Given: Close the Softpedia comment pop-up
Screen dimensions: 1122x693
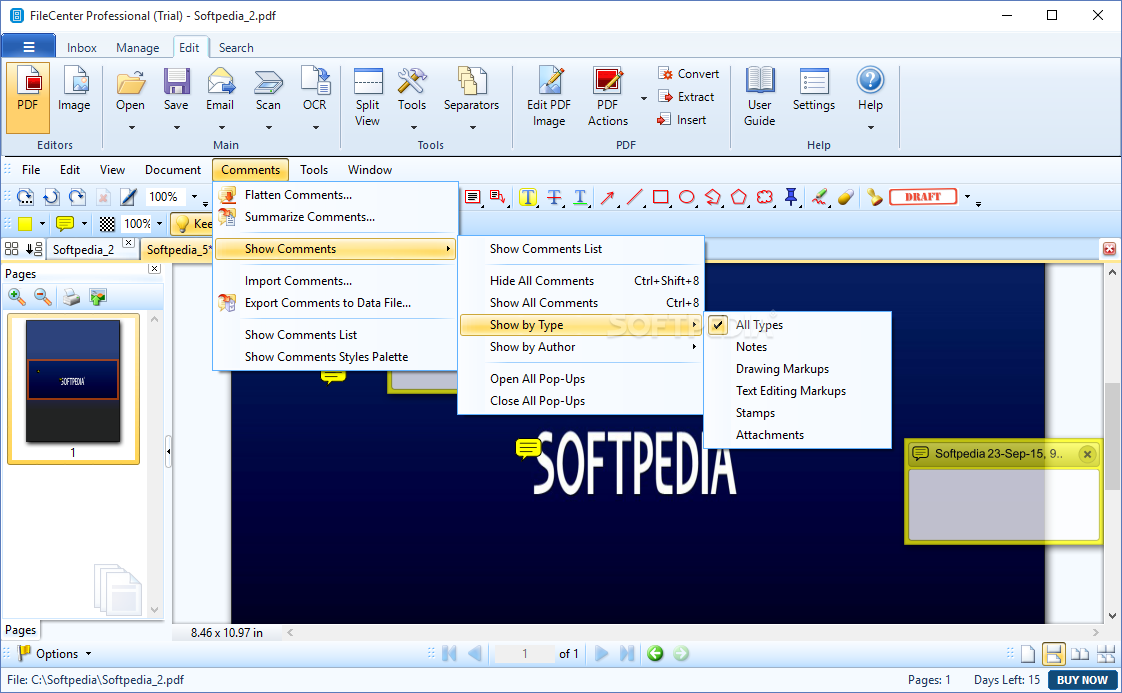Looking at the screenshot, I should tap(1087, 454).
